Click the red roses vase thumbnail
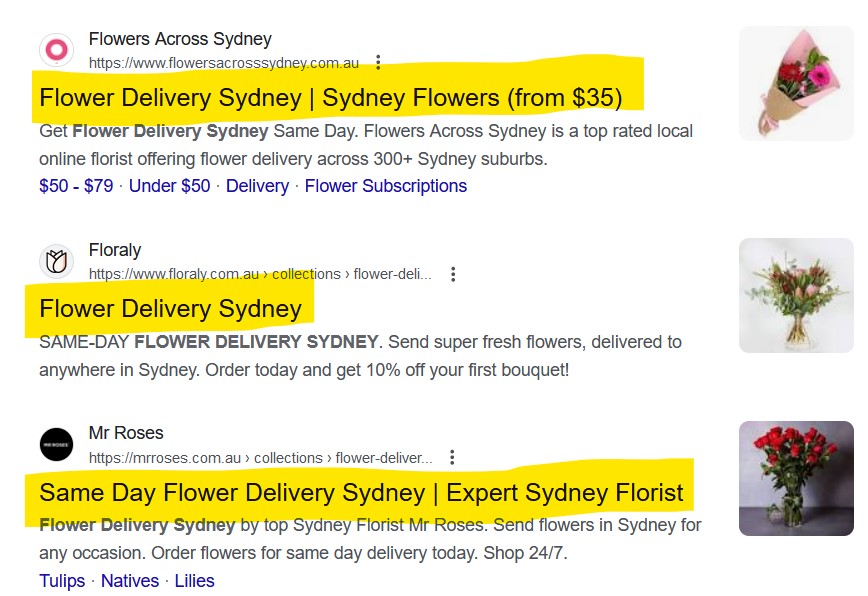The image size is (868, 596). (795, 477)
